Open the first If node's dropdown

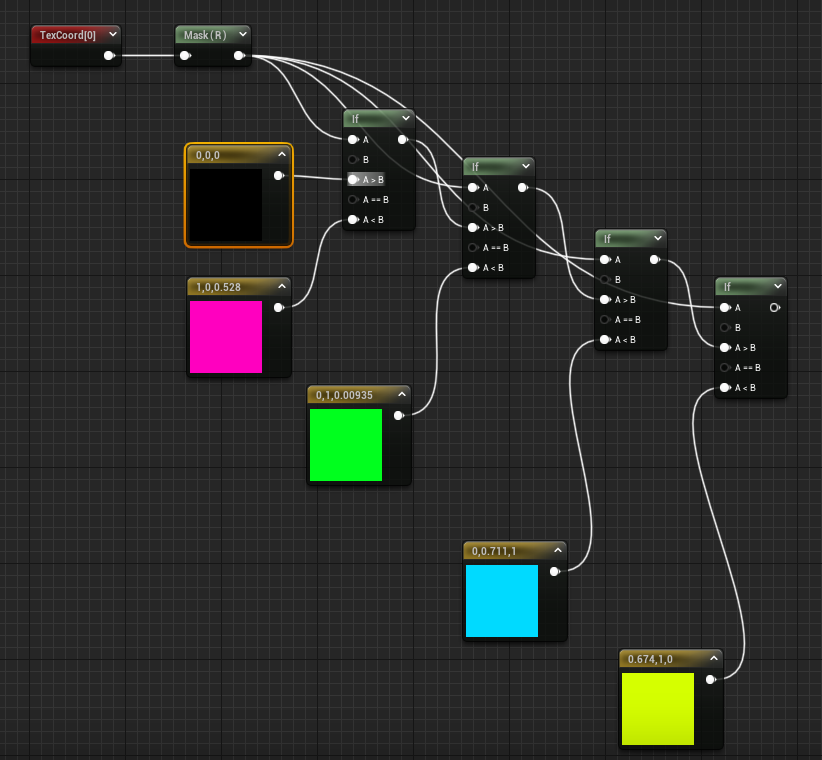tap(407, 118)
